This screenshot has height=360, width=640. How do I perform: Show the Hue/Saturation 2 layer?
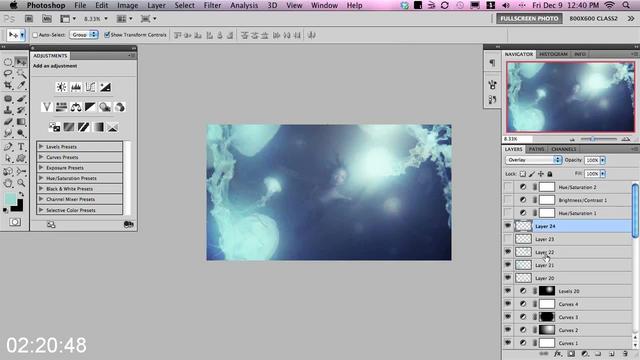[508, 187]
